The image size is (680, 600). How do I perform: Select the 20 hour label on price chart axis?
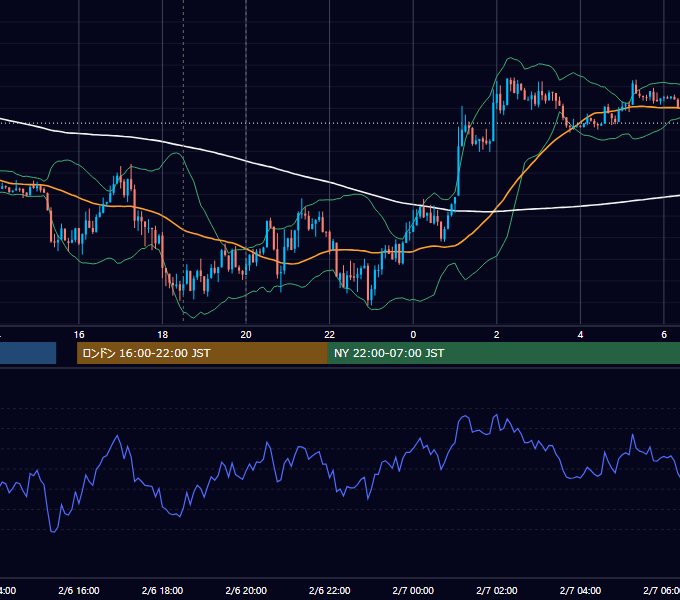(246, 335)
